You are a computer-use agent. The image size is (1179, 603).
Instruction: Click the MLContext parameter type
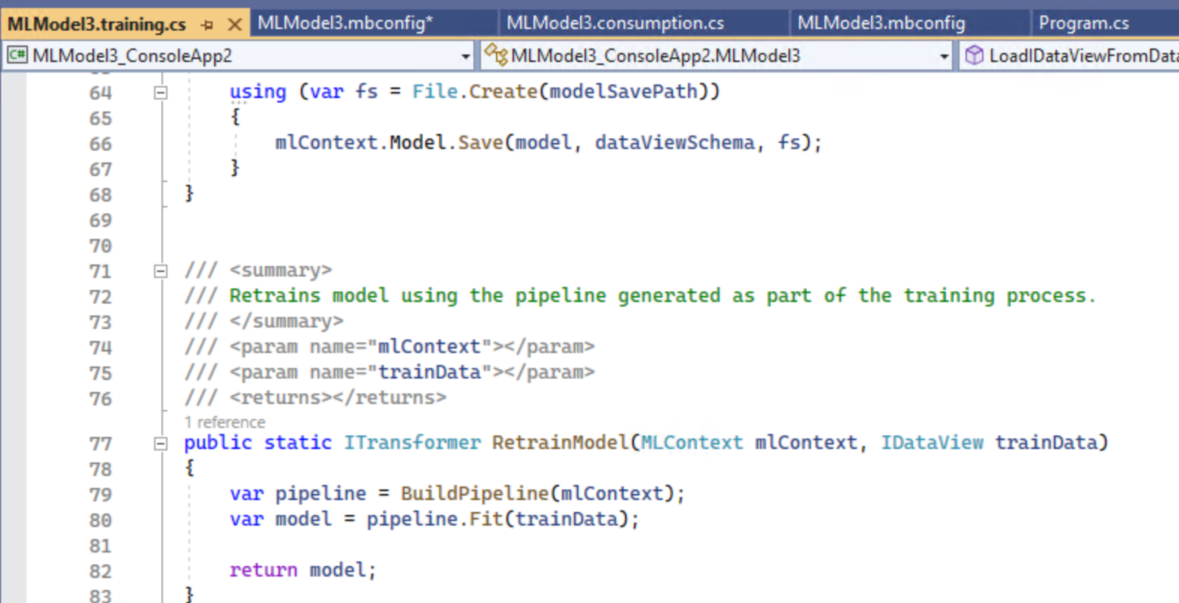[692, 443]
